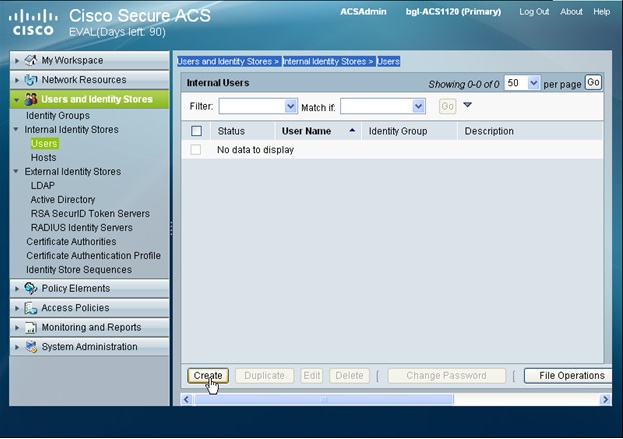Select RADIUS Identity Servers
Screen dimensions: 623x439
click(x=82, y=228)
